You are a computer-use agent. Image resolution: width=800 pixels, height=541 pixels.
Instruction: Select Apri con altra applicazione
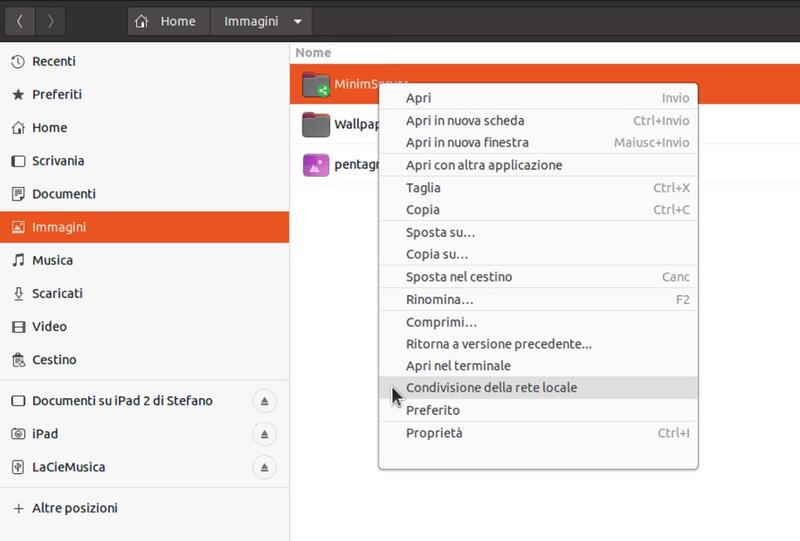(484, 165)
